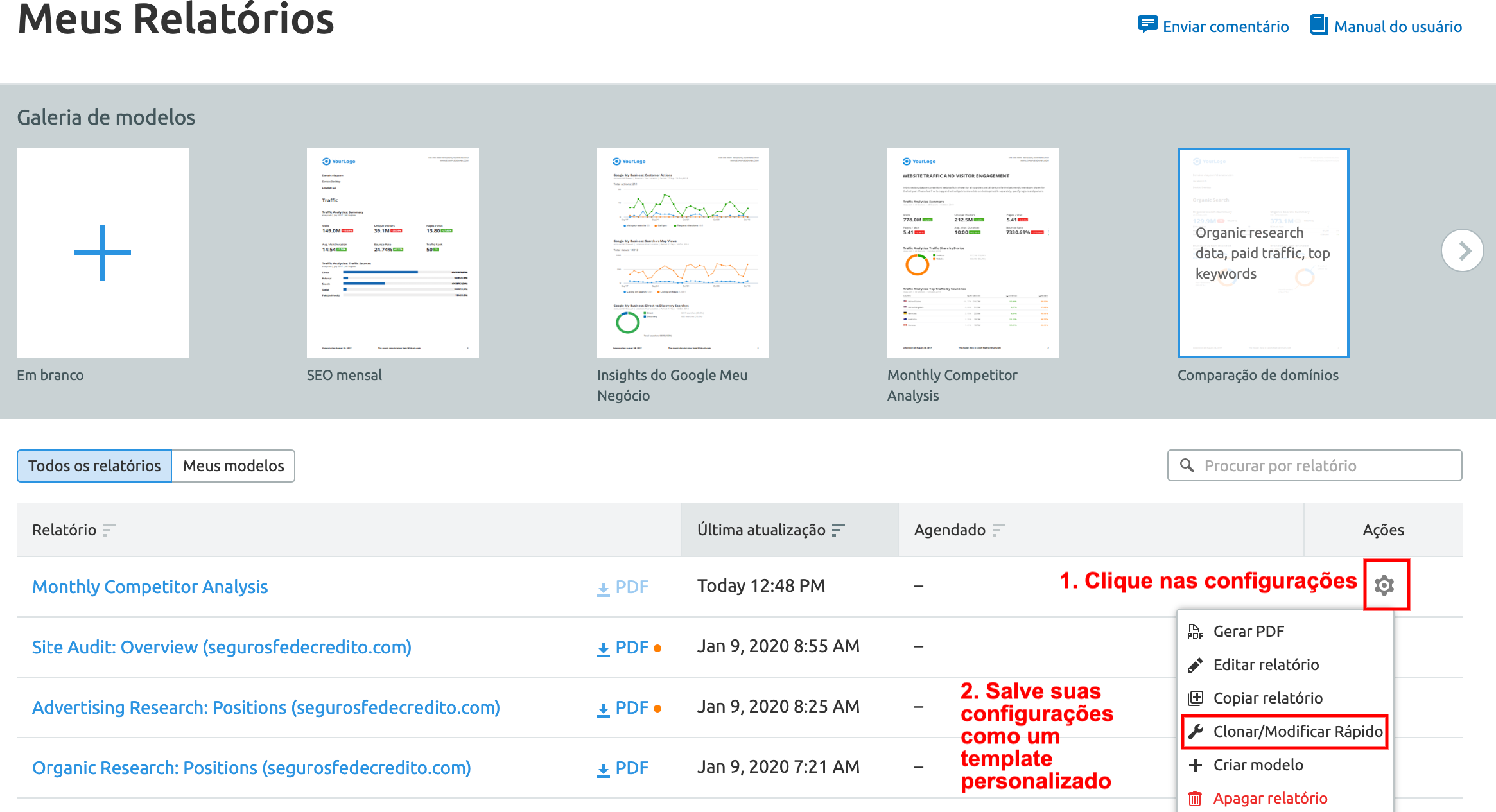Click the PDF download icon for Site Audit
The image size is (1496, 812).
tap(603, 649)
